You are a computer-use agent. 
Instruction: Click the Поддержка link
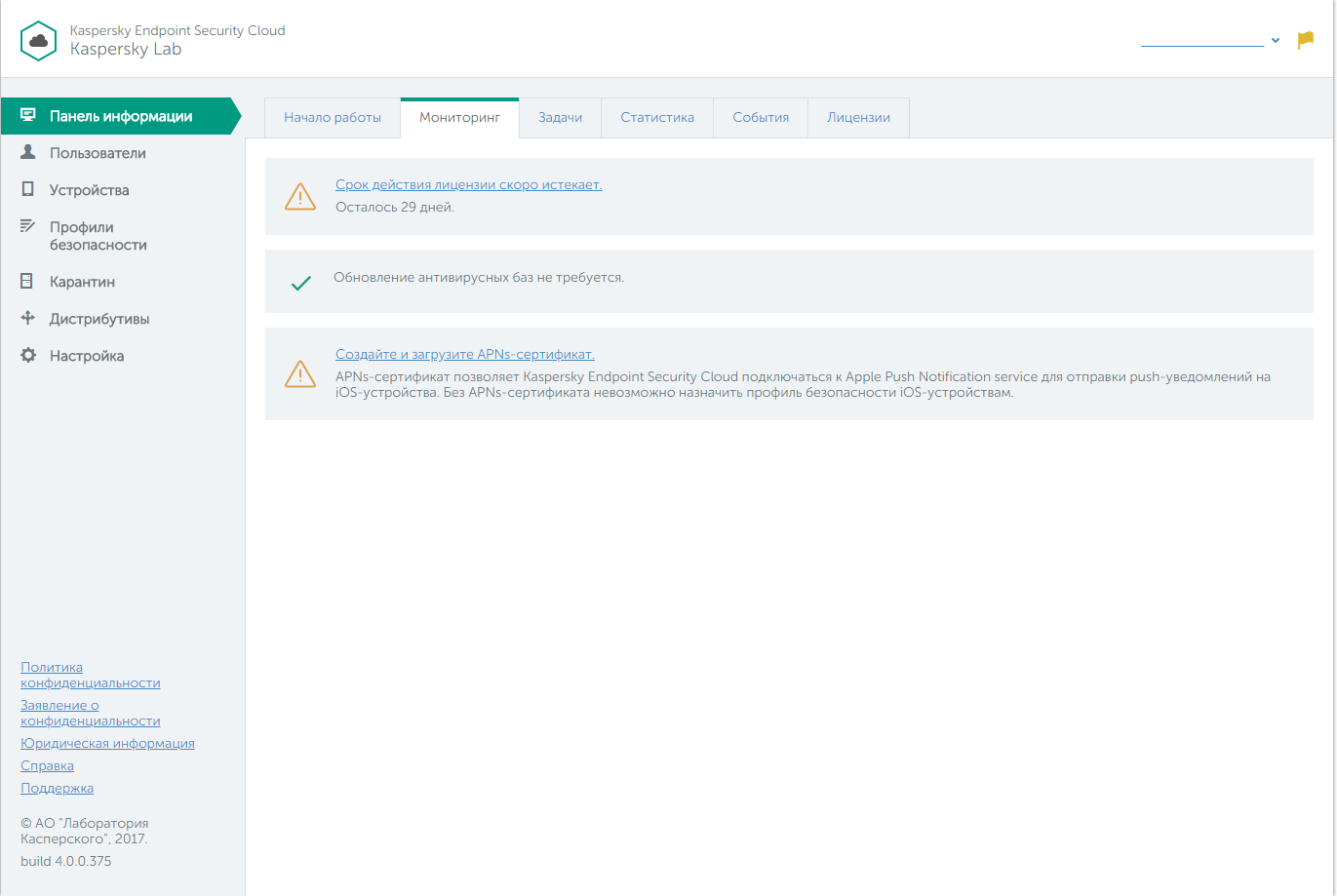[57, 789]
